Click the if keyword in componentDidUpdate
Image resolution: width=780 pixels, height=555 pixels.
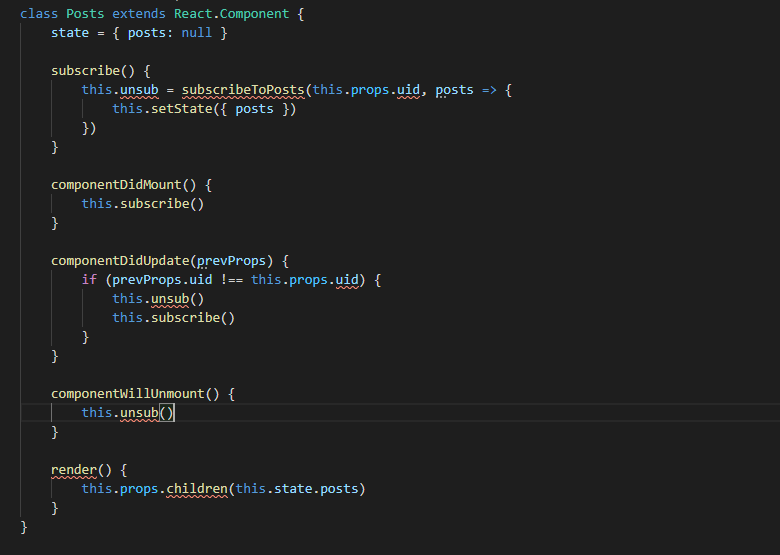pyautogui.click(x=89, y=280)
